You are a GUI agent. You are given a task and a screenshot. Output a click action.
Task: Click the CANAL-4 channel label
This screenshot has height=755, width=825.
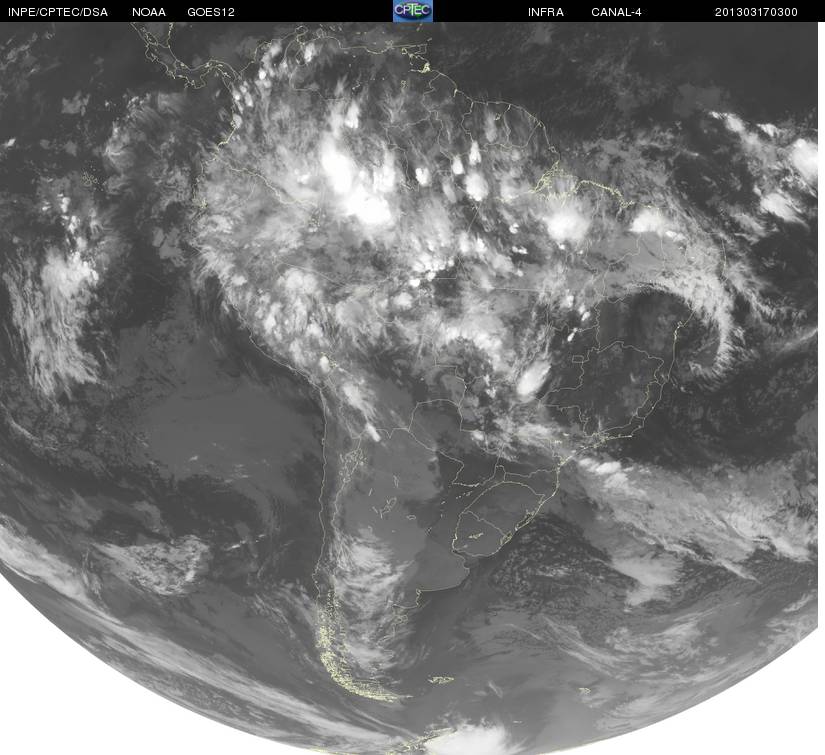pyautogui.click(x=616, y=12)
